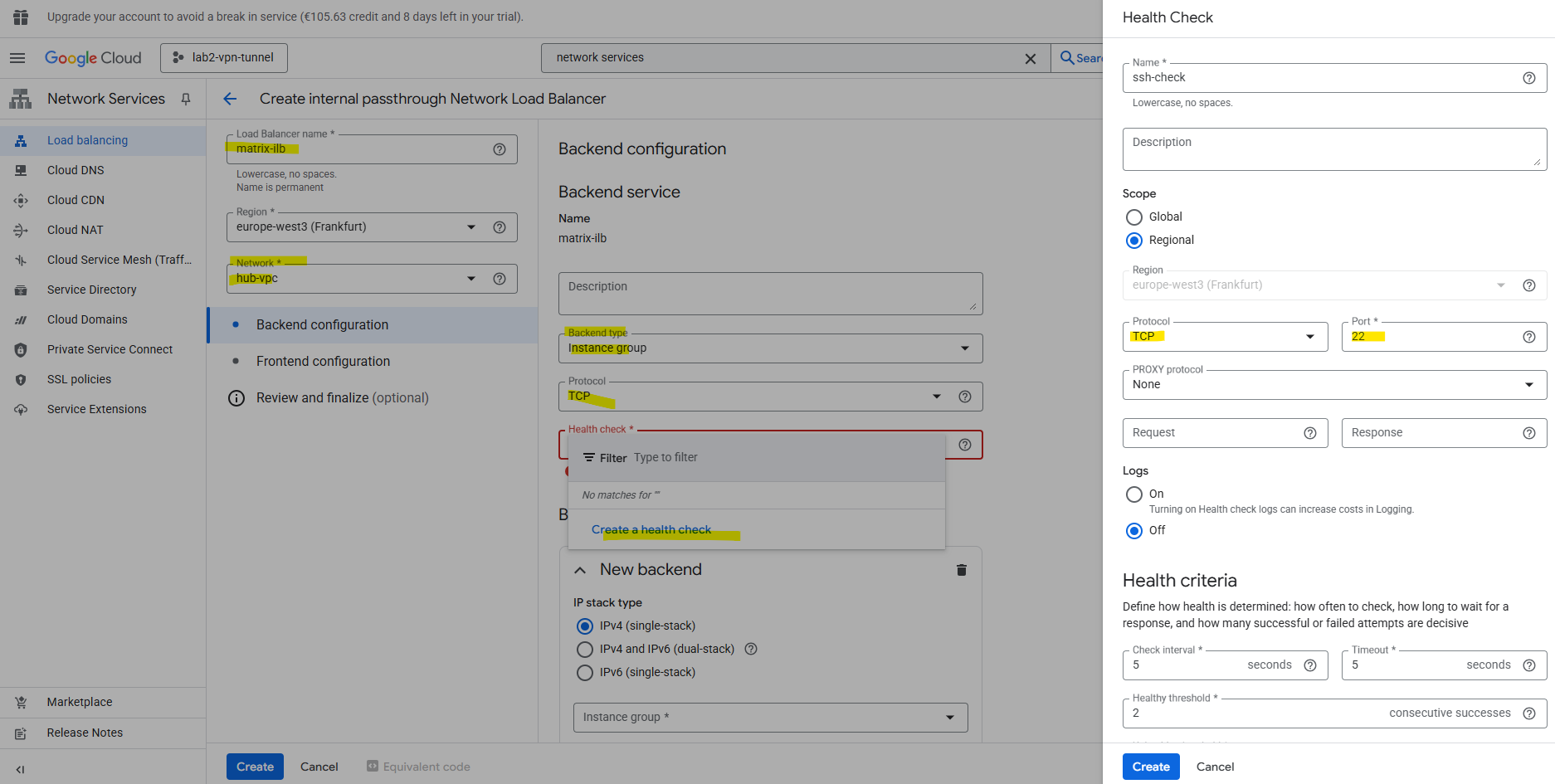Click the health check Description field
This screenshot has width=1555, height=784.
pyautogui.click(x=1333, y=149)
